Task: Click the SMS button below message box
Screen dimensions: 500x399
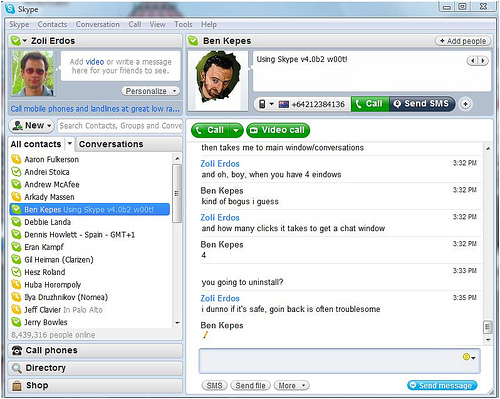Action: pos(214,386)
